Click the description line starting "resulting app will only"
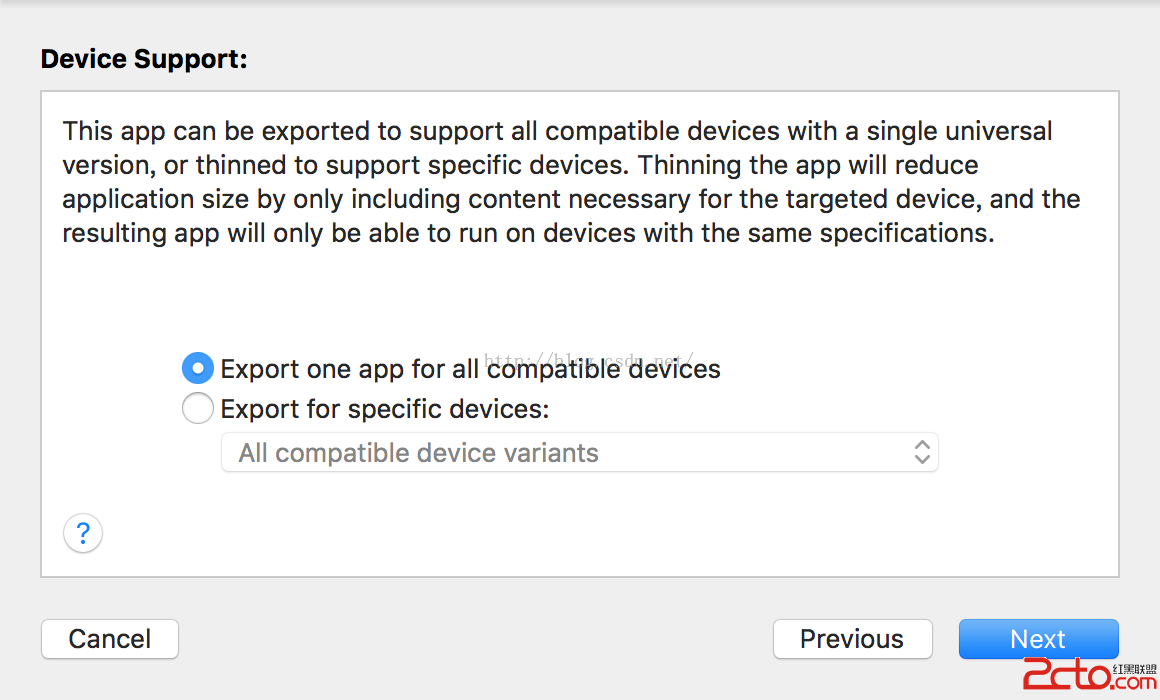The height and width of the screenshot is (700, 1160). [528, 233]
